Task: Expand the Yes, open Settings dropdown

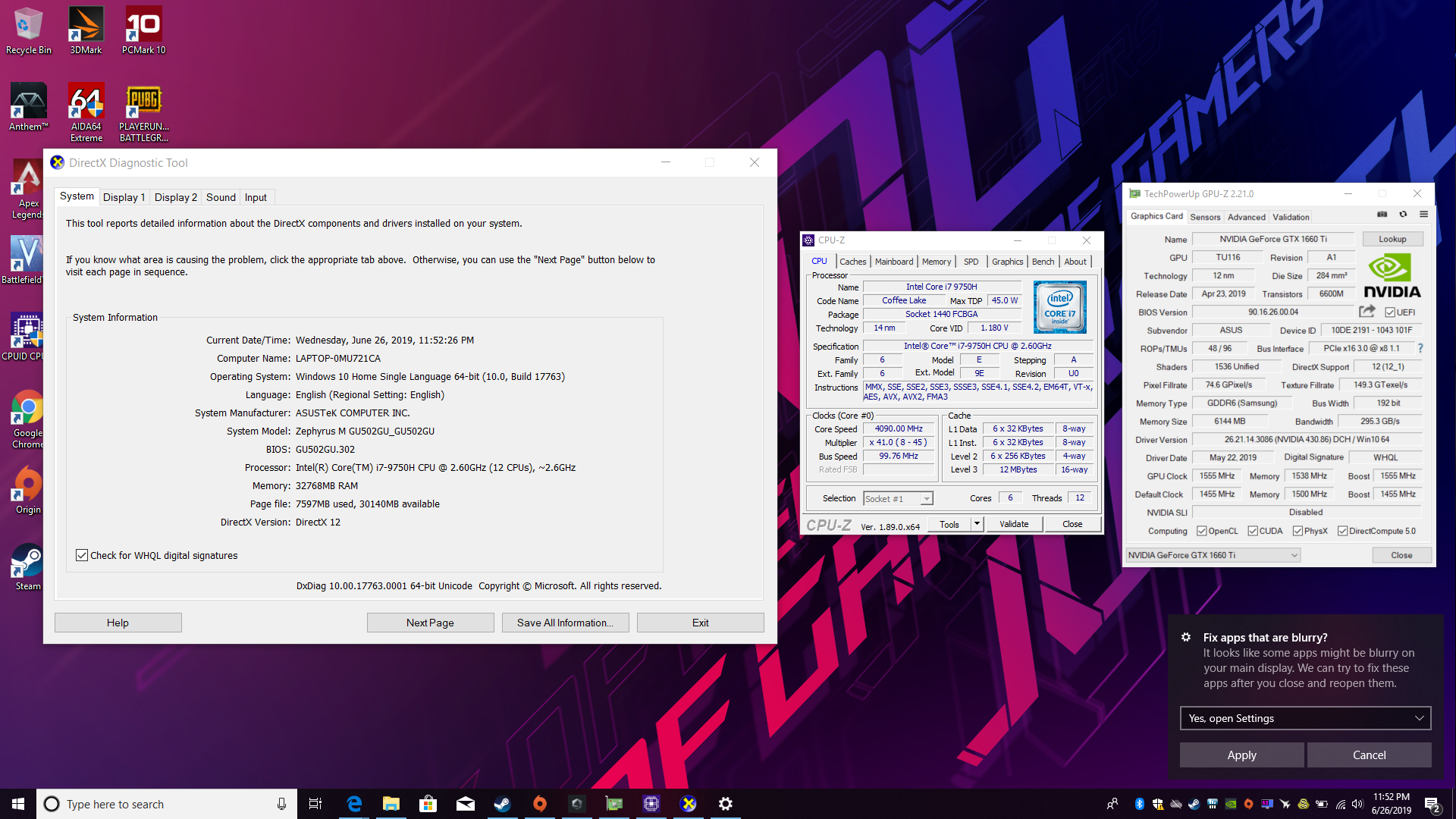Action: point(1305,718)
